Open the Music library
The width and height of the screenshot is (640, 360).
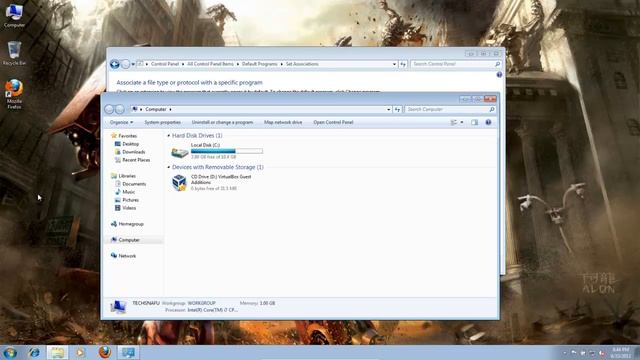pos(125,192)
